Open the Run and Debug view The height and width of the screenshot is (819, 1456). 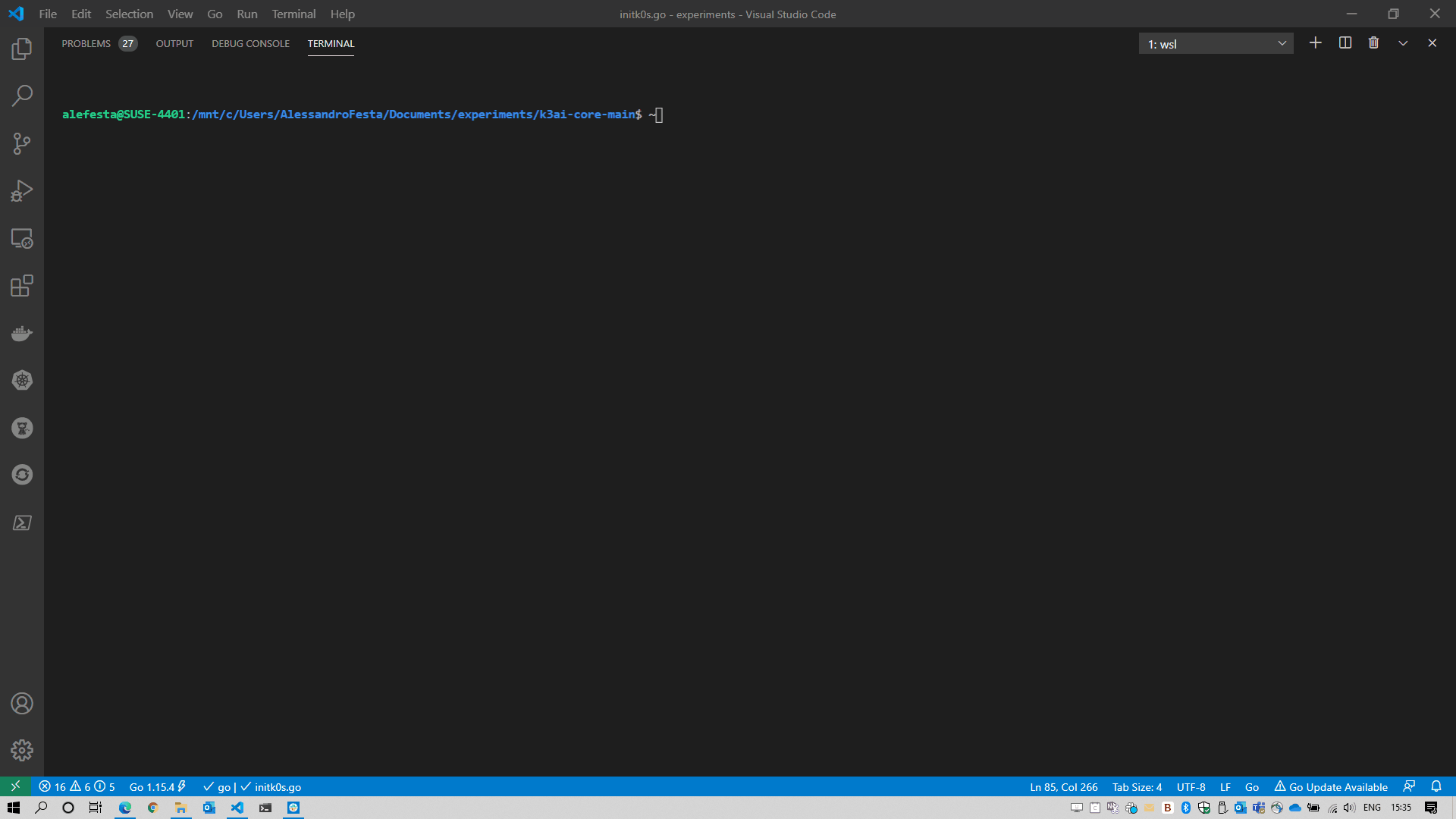(x=22, y=191)
